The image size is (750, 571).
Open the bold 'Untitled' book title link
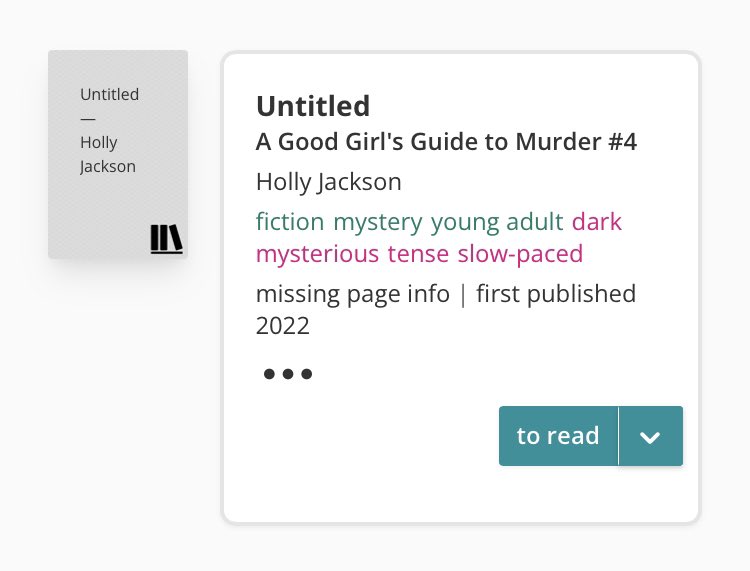click(x=313, y=106)
